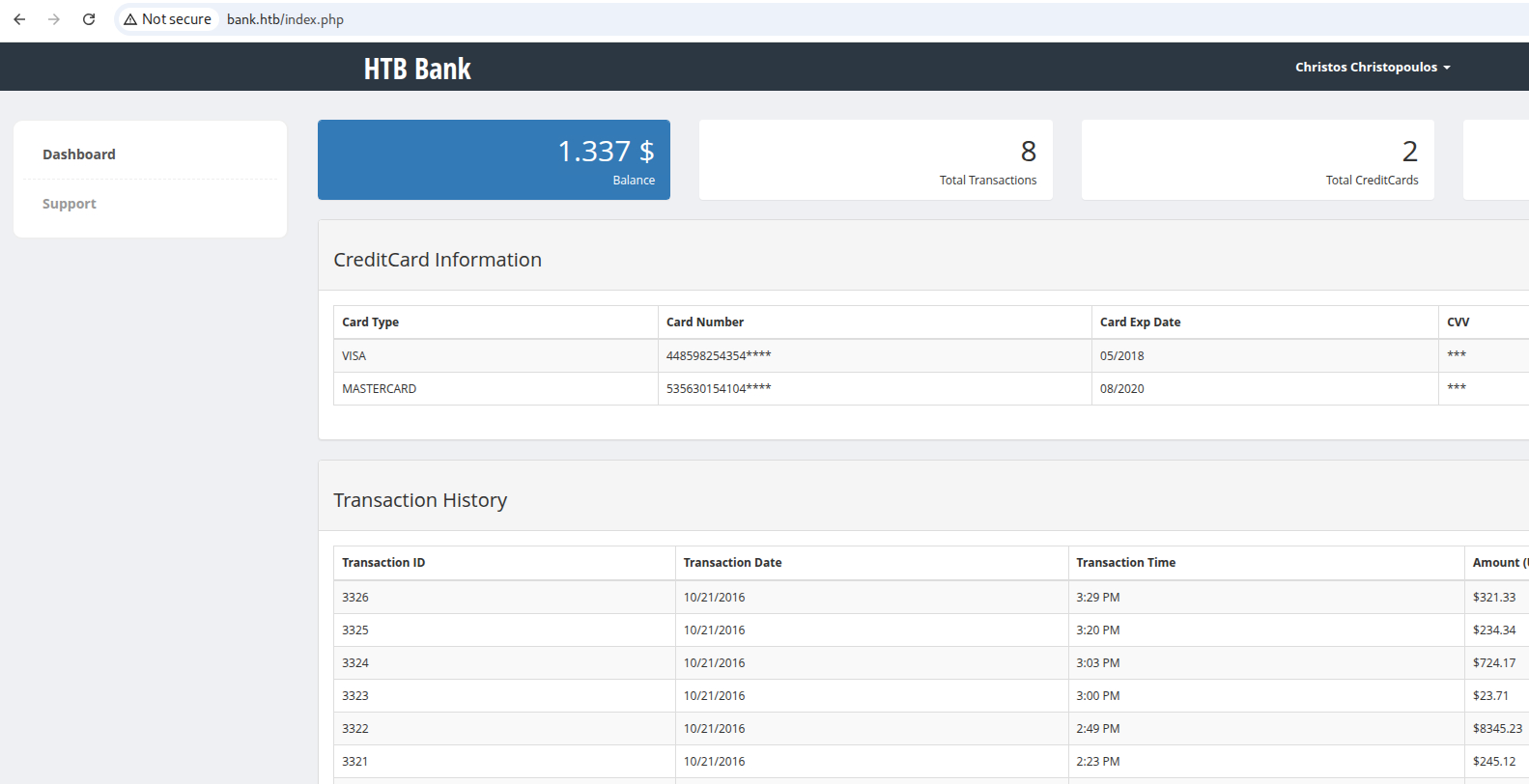Click the Transaction Time column header
The height and width of the screenshot is (784, 1529).
click(1126, 563)
